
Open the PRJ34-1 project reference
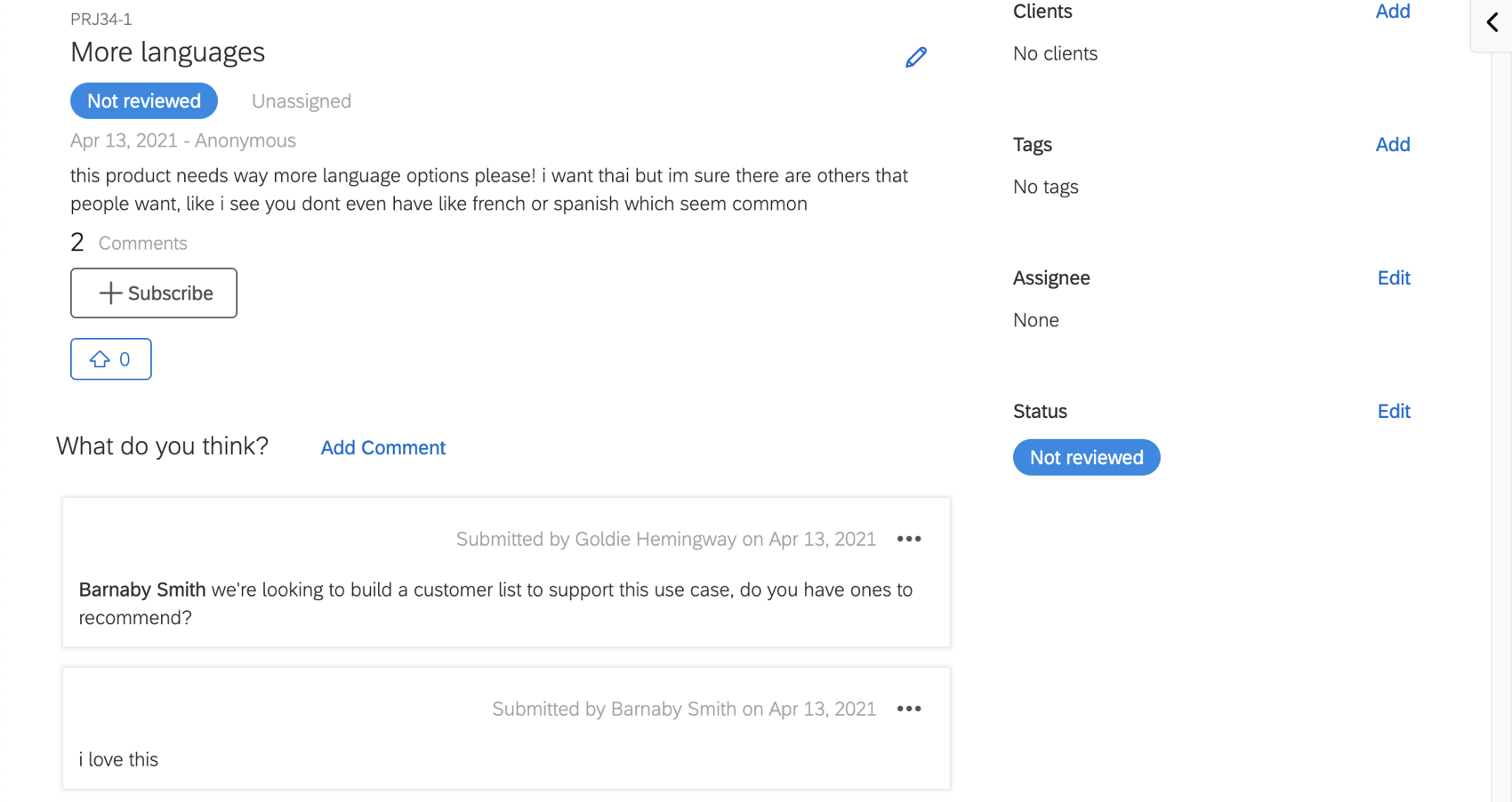101,18
